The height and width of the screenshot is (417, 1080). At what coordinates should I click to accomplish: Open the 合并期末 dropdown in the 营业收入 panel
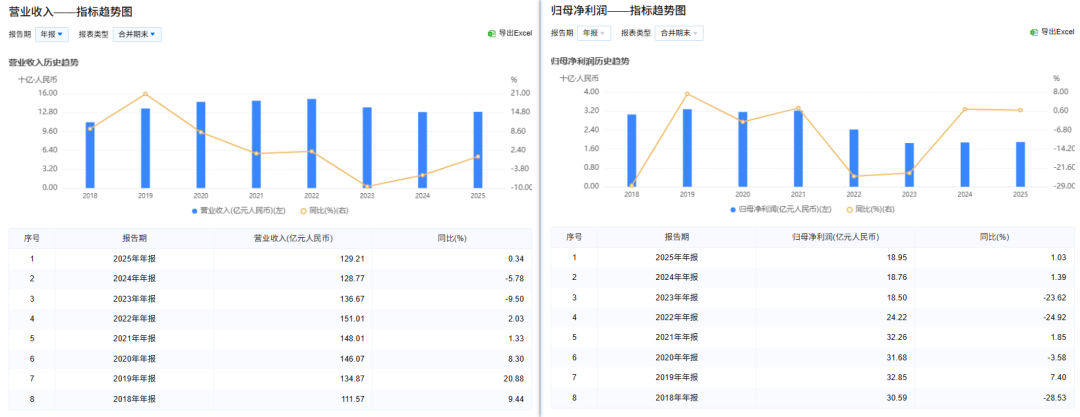138,34
